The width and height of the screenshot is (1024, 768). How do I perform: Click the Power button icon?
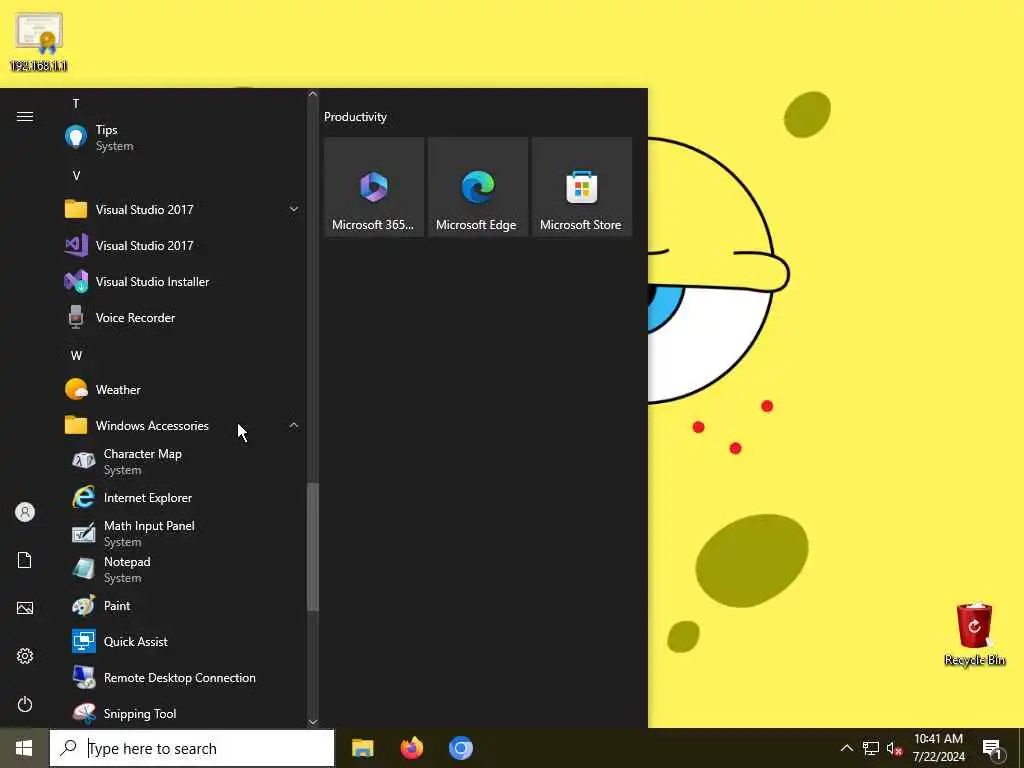[25, 704]
